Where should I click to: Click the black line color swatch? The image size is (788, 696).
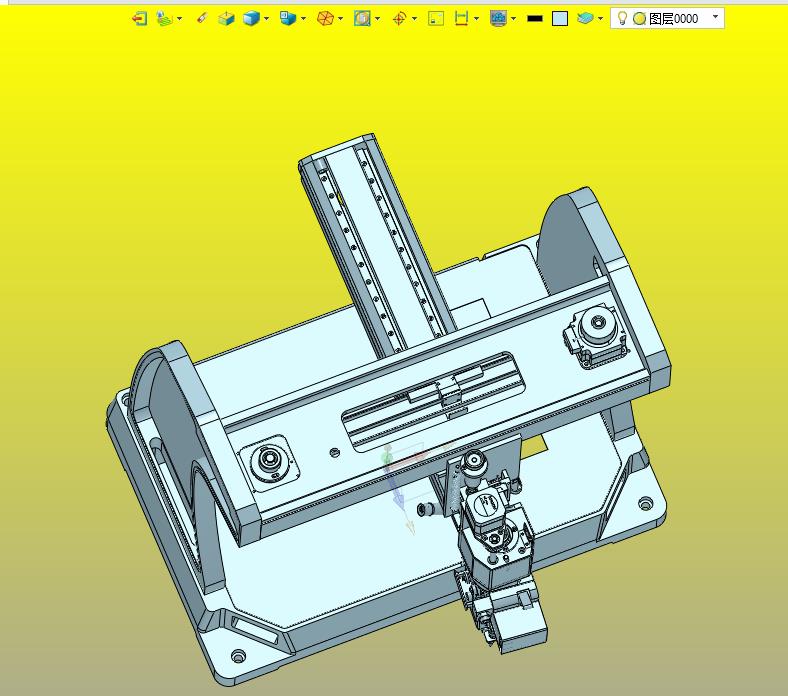(535, 19)
